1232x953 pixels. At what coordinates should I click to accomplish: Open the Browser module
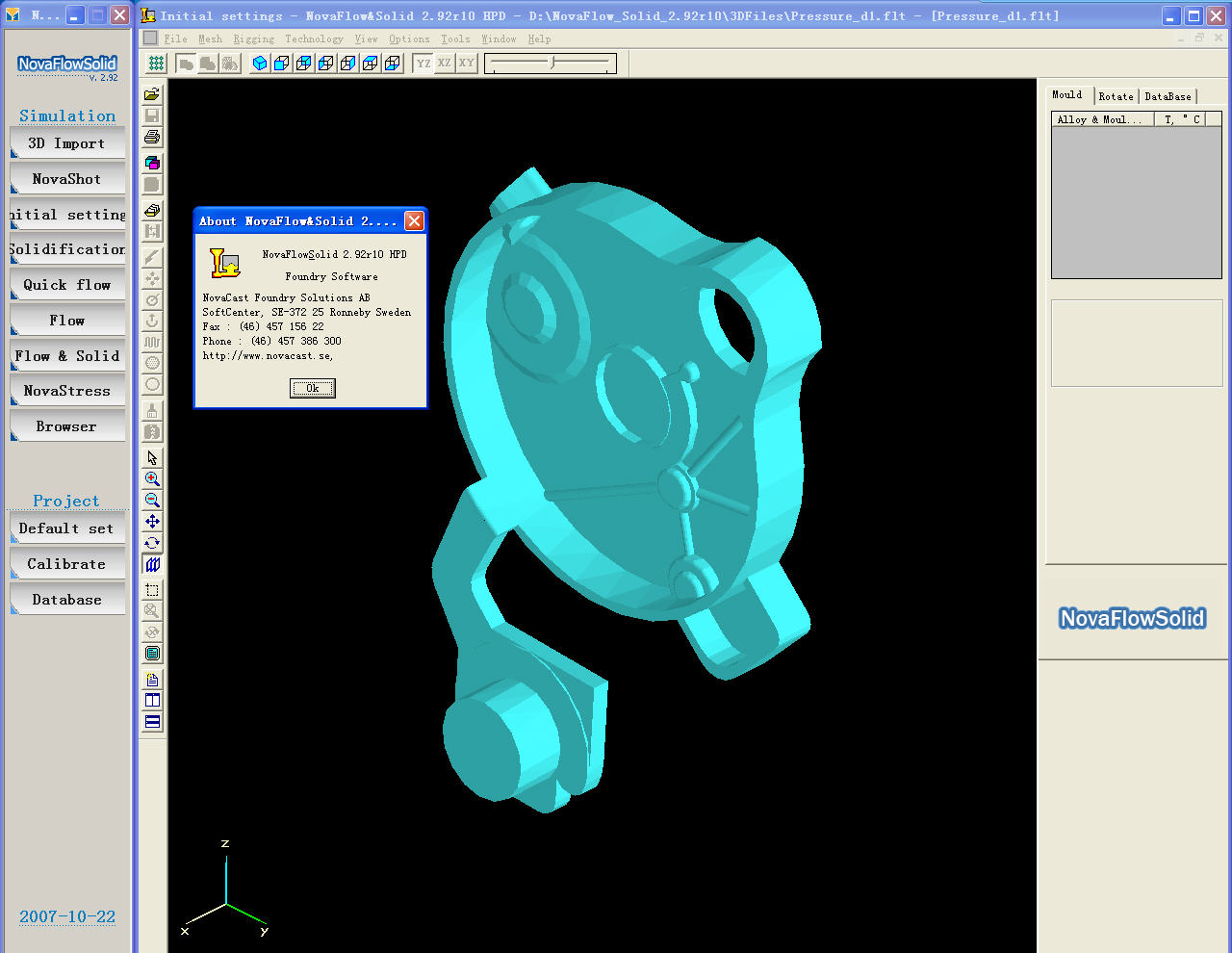click(x=67, y=426)
